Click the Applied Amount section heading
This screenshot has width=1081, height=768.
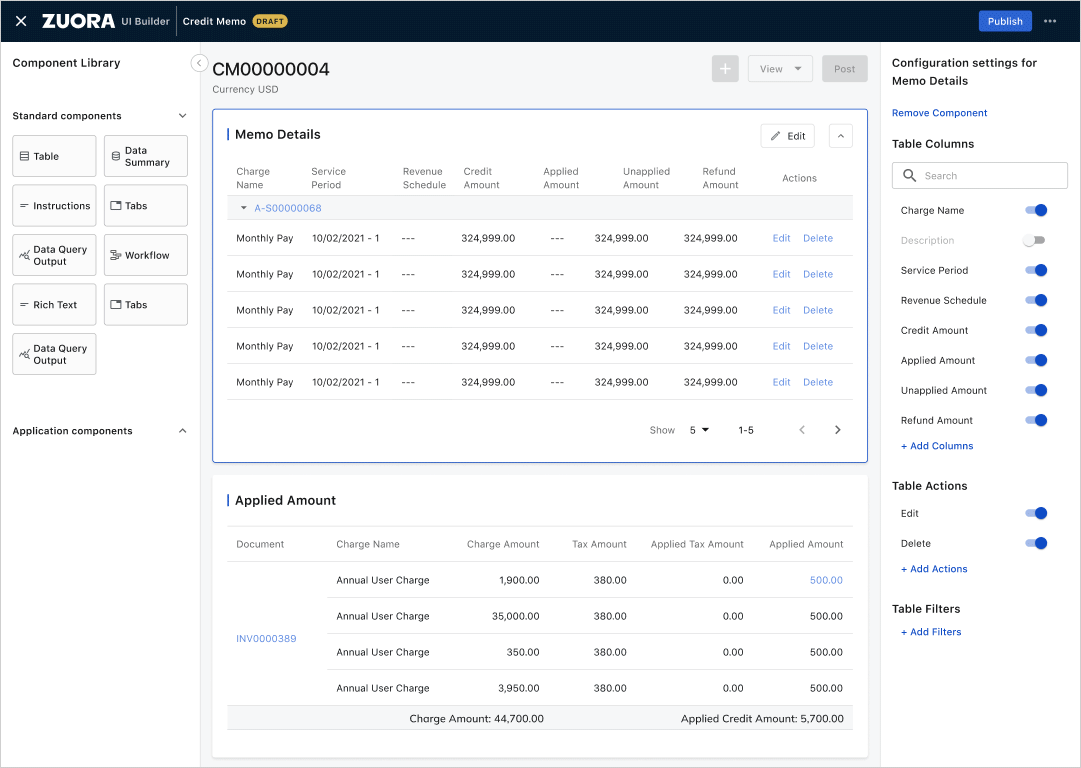click(x=285, y=501)
